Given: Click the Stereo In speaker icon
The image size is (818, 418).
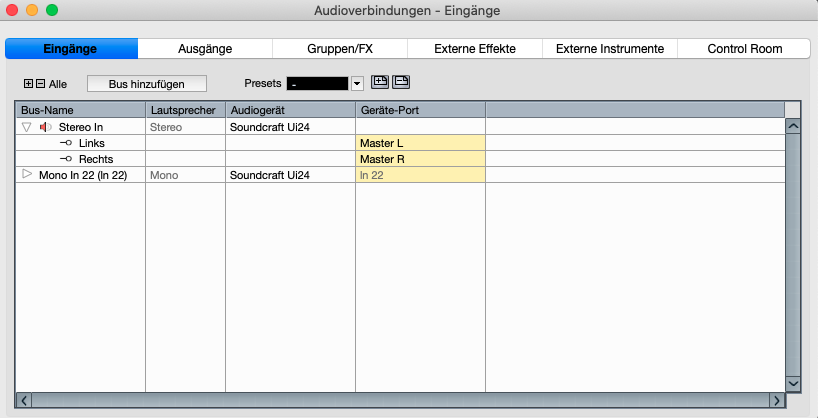Looking at the screenshot, I should pyautogui.click(x=45, y=127).
